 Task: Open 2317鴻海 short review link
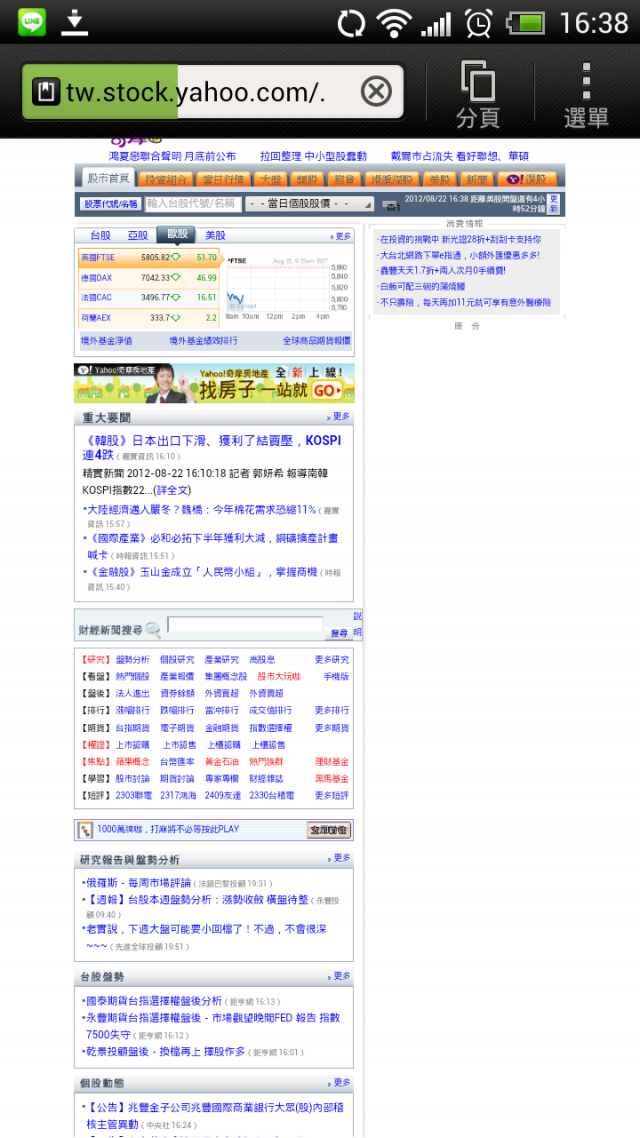[177, 795]
